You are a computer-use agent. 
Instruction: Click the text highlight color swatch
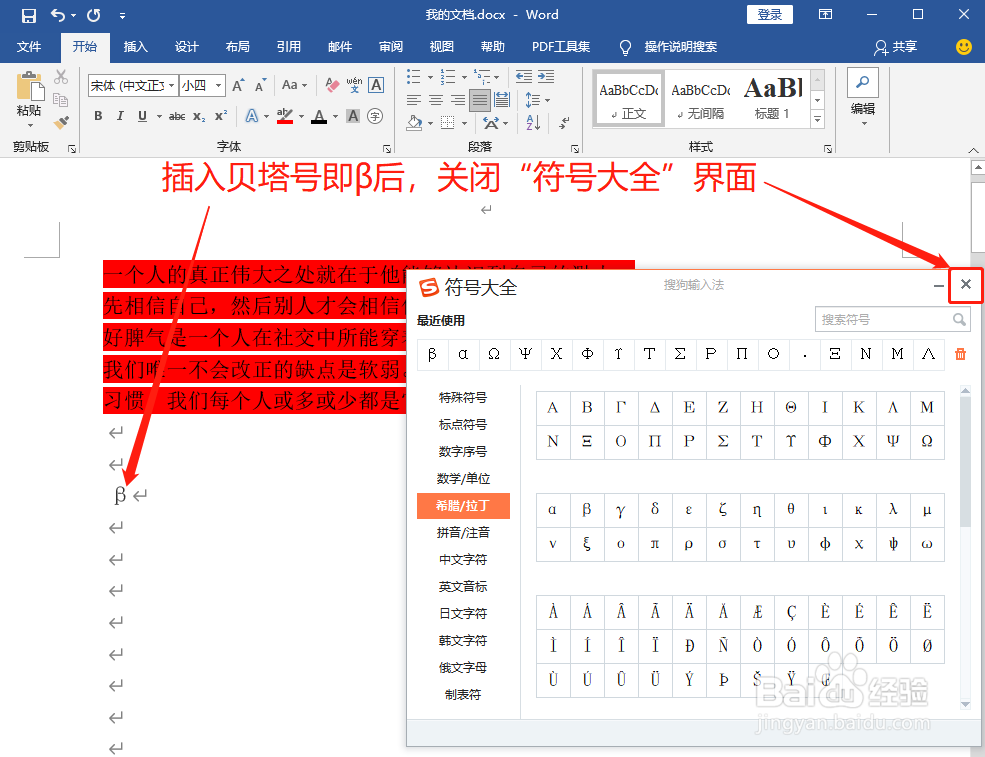pos(283,116)
